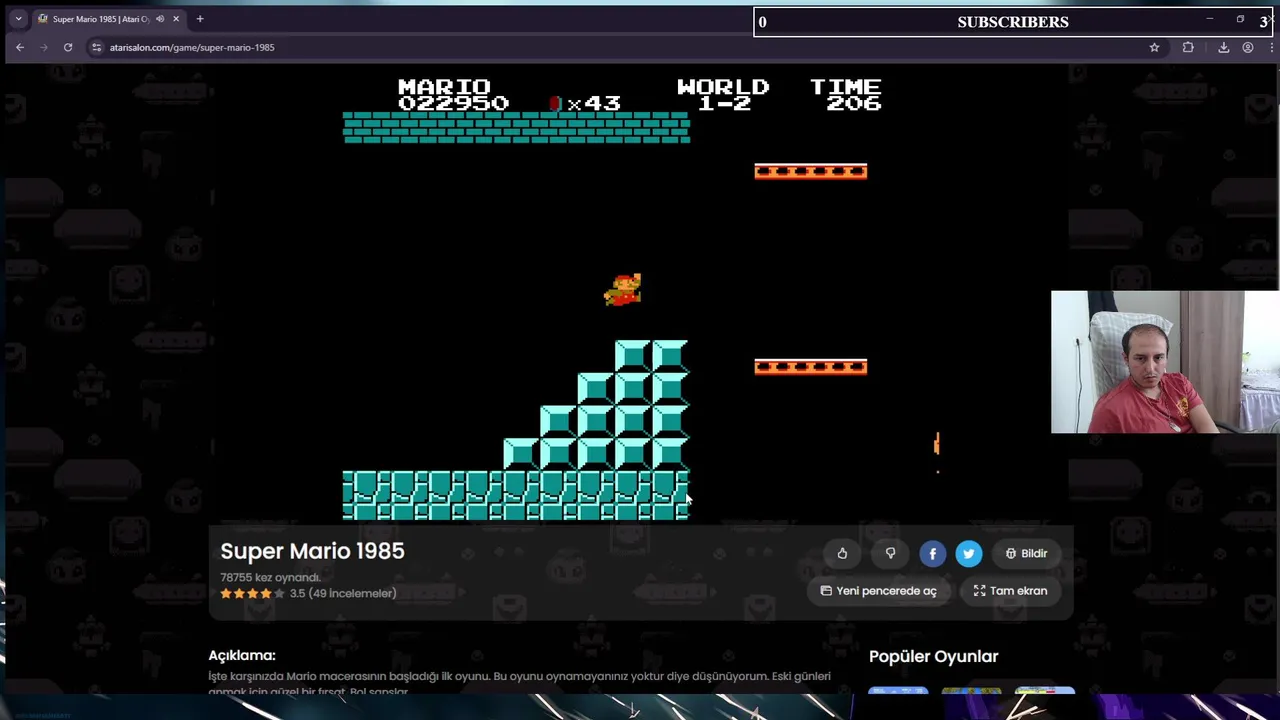View site information icon in address bar
This screenshot has width=1280, height=720.
(x=97, y=47)
